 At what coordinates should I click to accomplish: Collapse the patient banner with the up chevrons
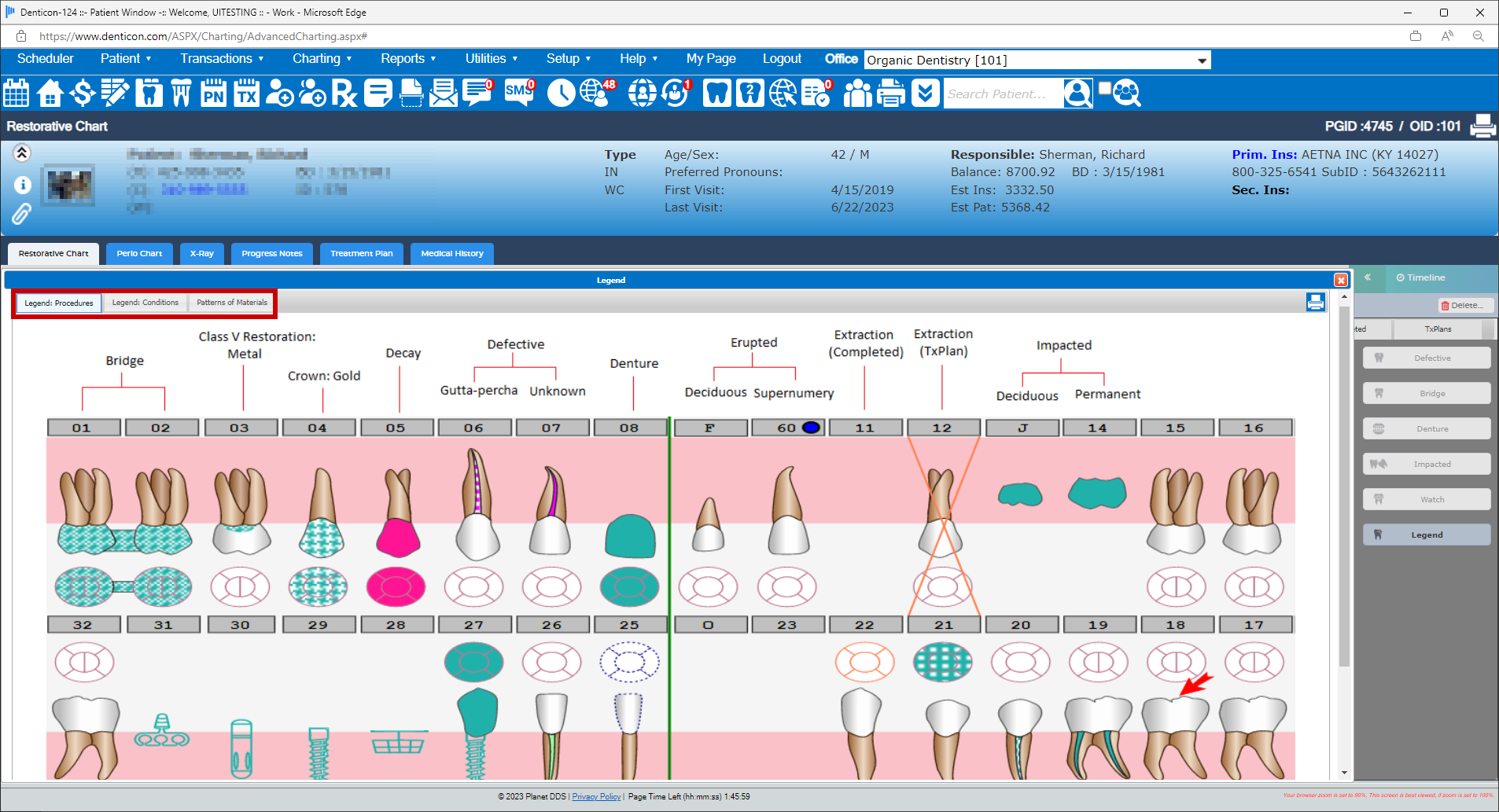click(22, 152)
